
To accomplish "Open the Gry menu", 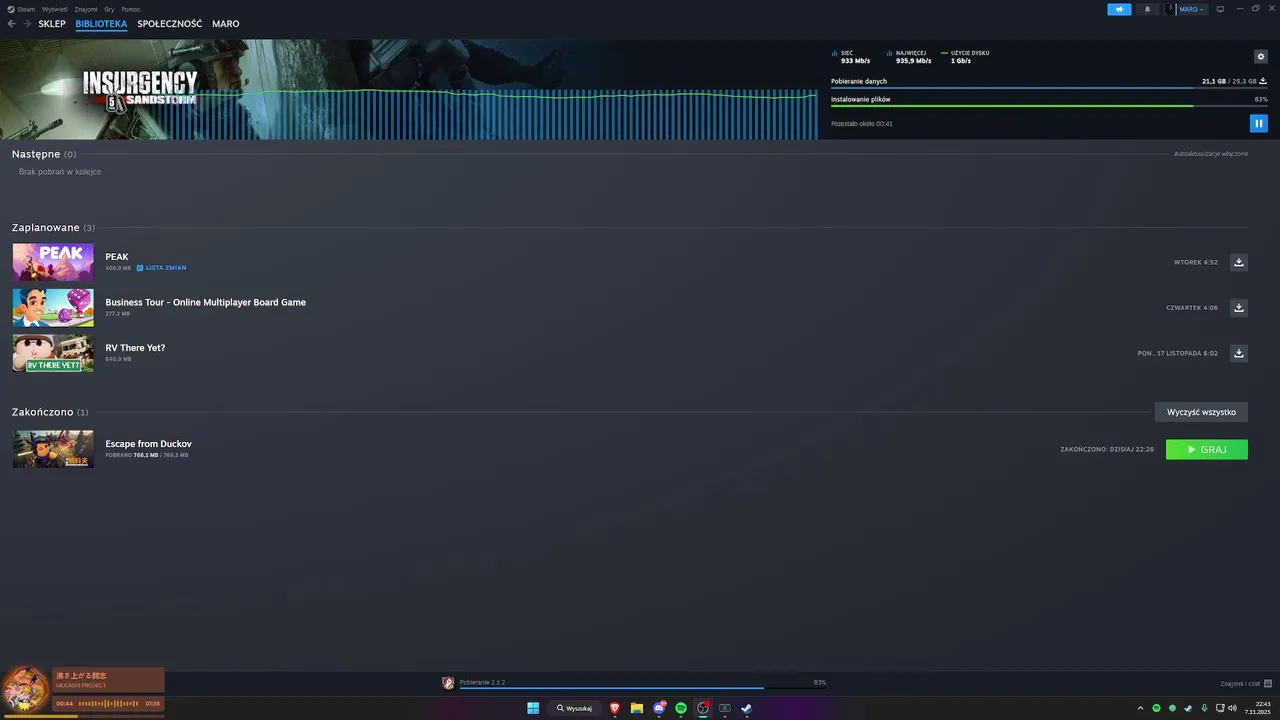I will pyautogui.click(x=109, y=9).
